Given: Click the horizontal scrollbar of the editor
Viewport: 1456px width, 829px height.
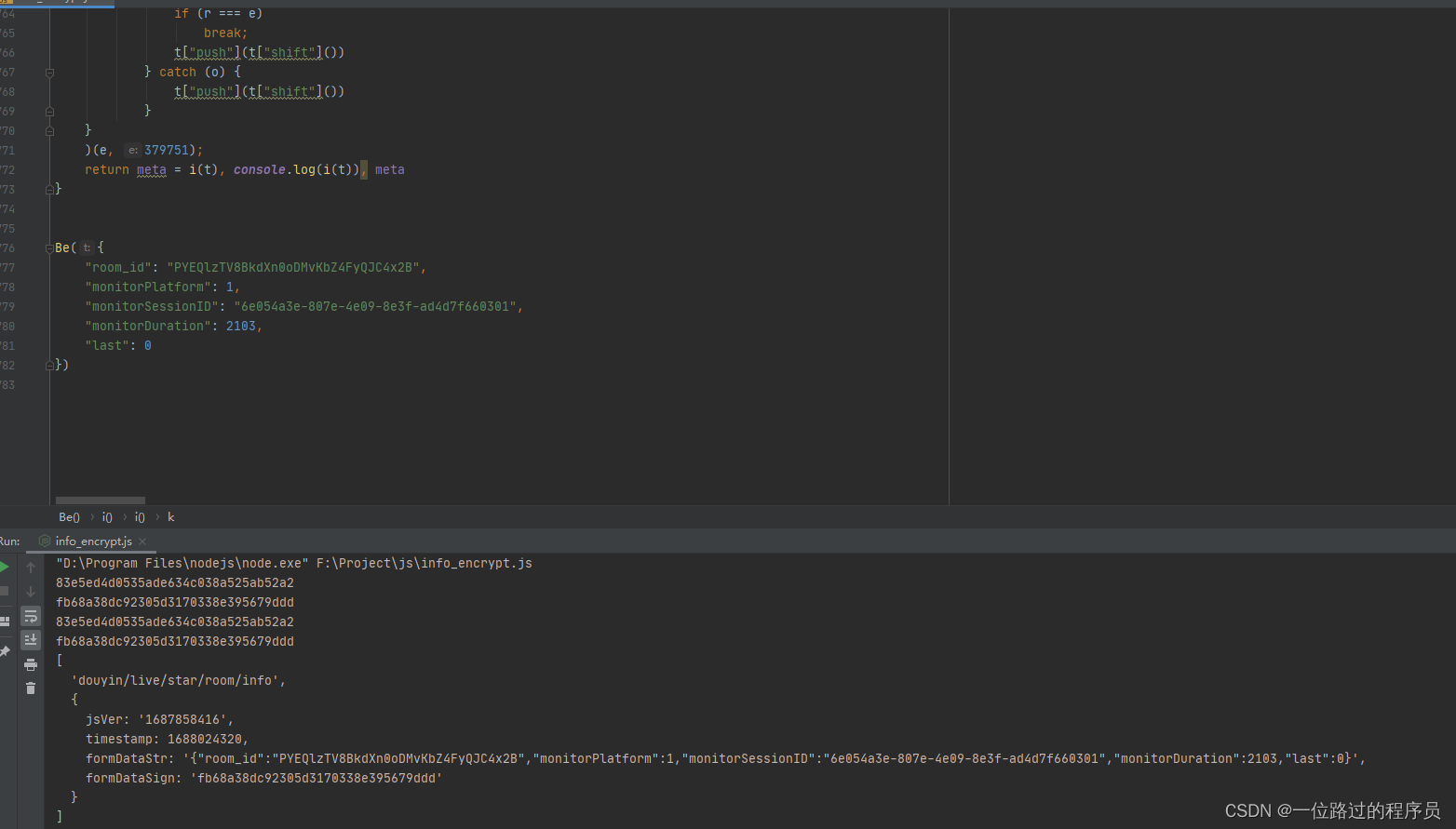Looking at the screenshot, I should point(101,501).
